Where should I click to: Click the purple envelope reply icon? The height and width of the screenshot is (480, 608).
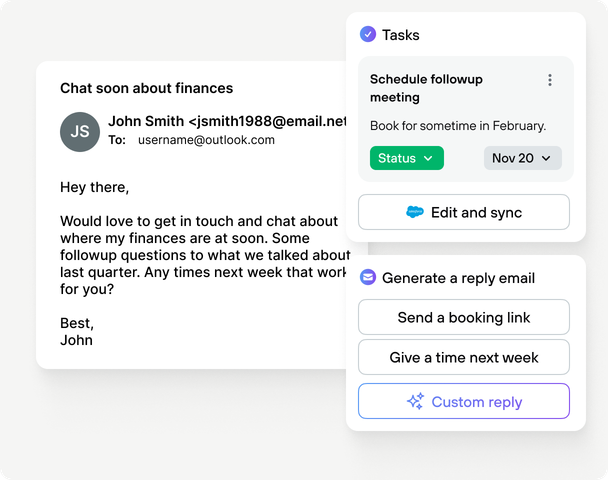click(x=368, y=278)
